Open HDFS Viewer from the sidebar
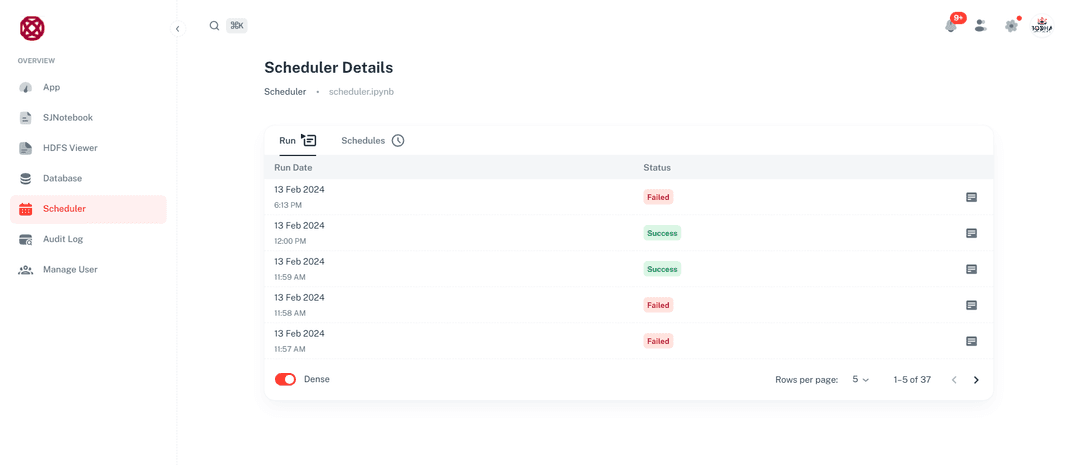The image size is (1080, 465). point(70,148)
